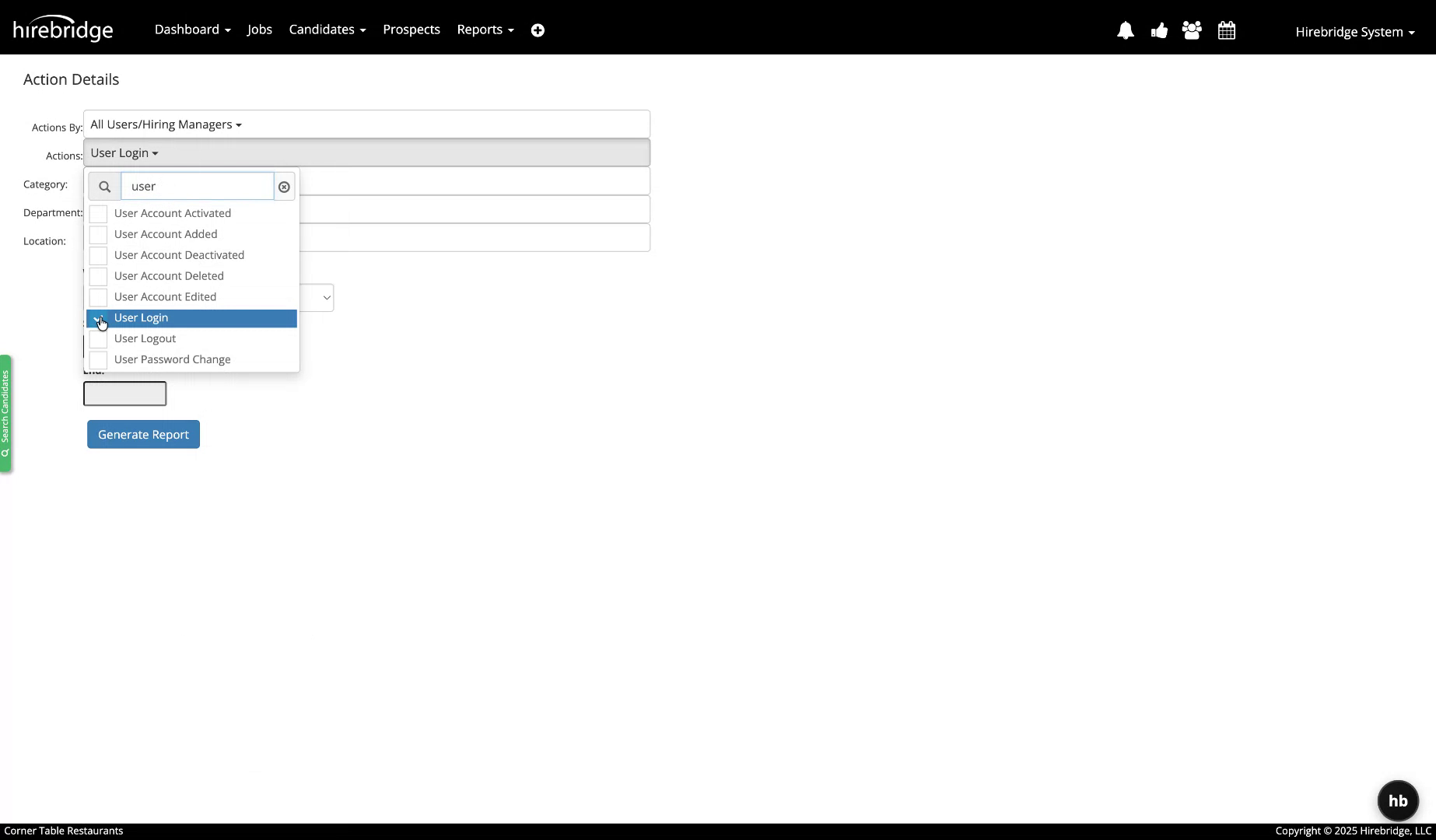
Task: Click the magnifying glass in the search field
Action: [104, 186]
